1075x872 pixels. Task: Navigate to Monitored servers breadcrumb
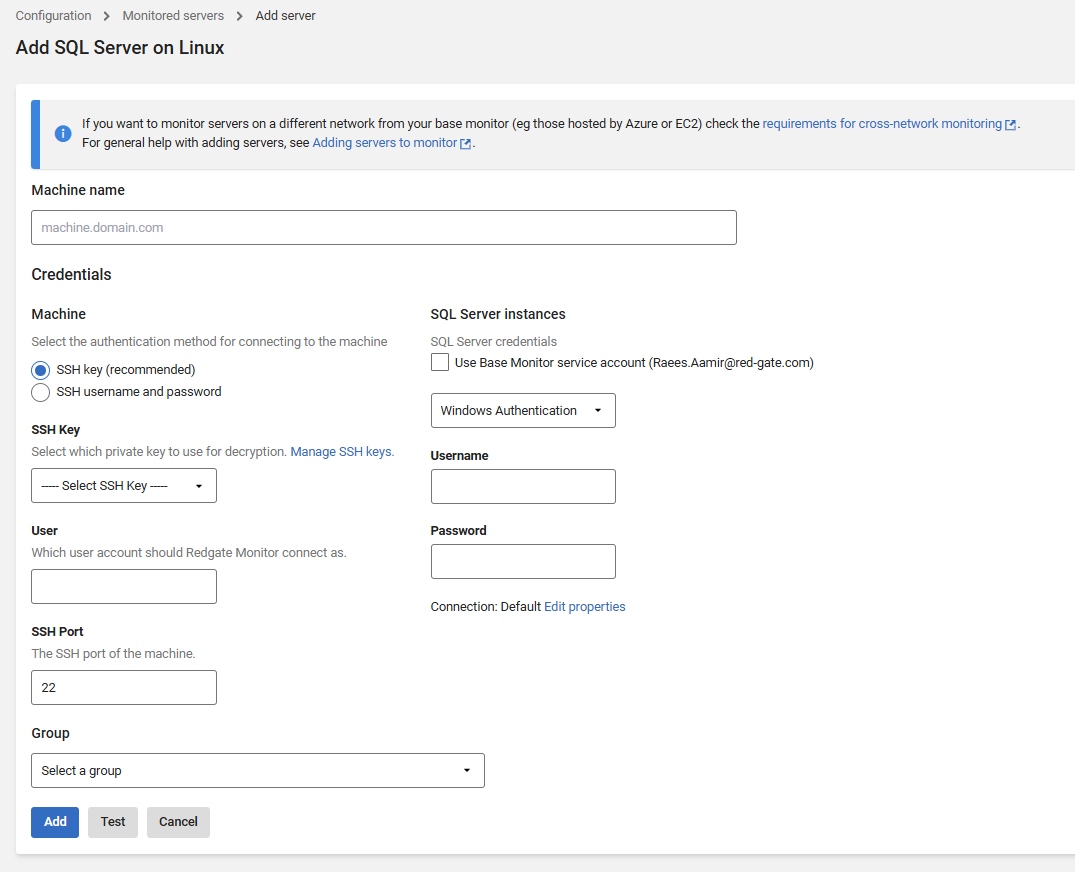pyautogui.click(x=173, y=16)
